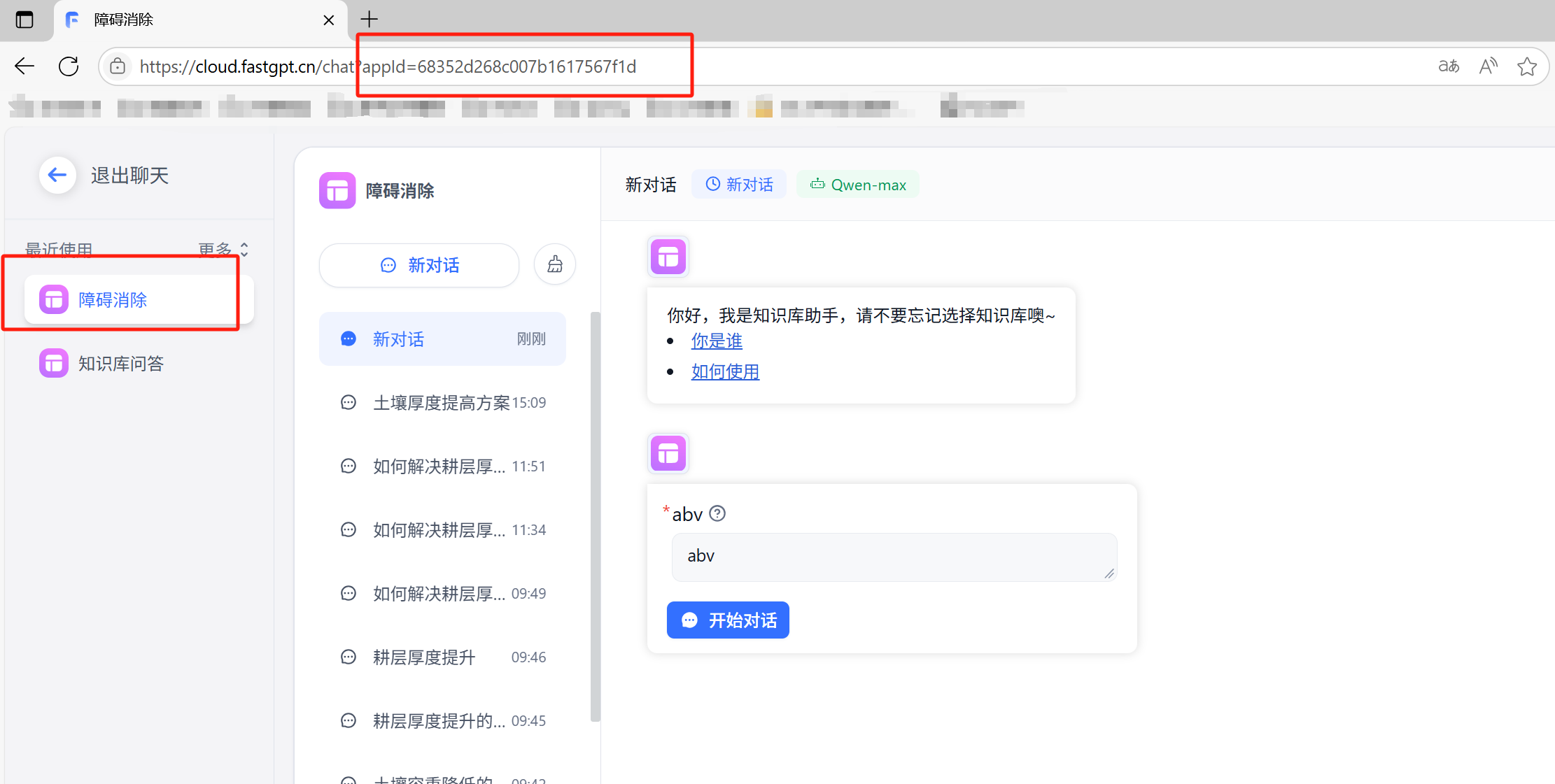Click the assistant avatar in the chat
This screenshot has height=784, width=1555.
click(x=668, y=257)
